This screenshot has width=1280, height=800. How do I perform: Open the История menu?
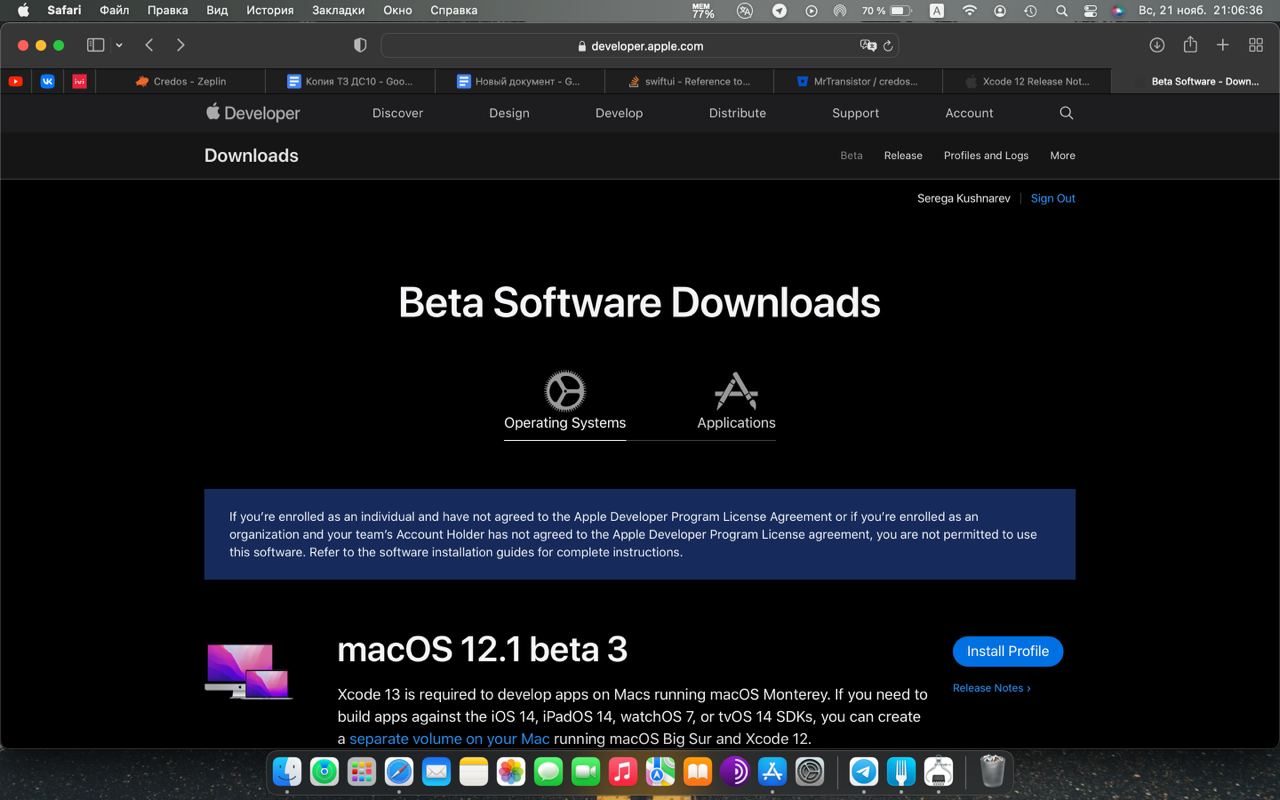pyautogui.click(x=270, y=10)
